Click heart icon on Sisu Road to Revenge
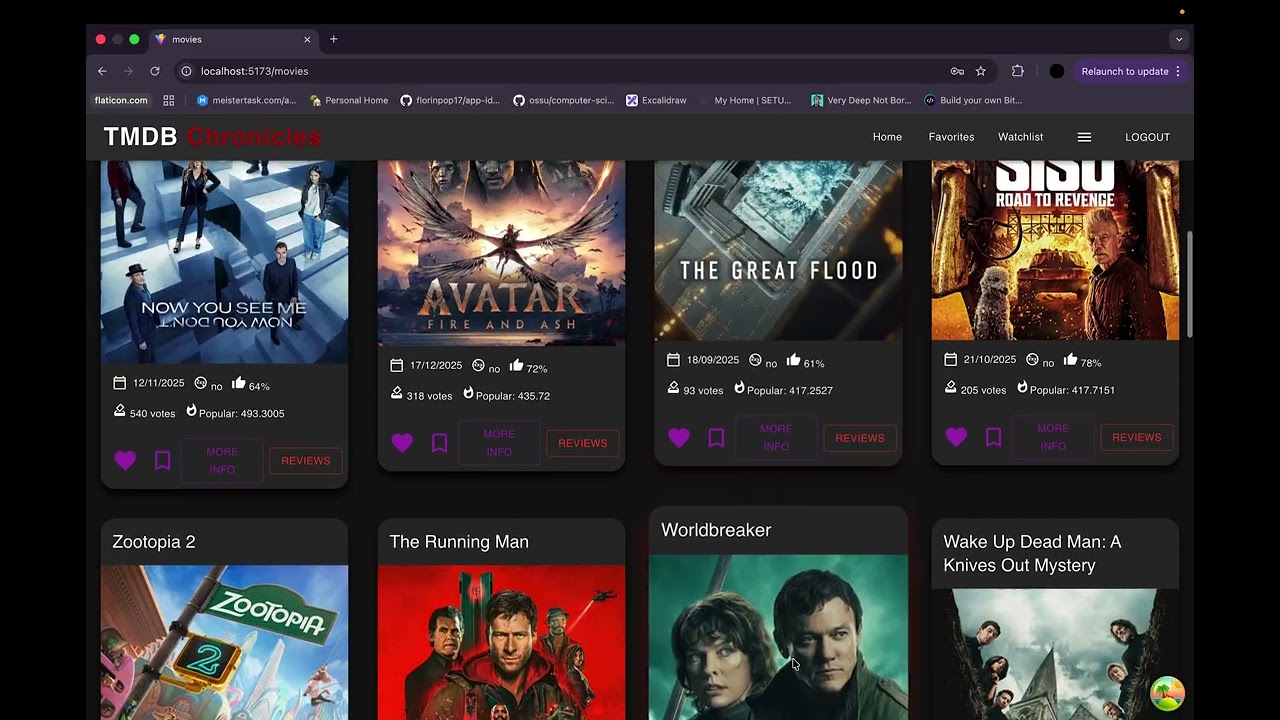1280x720 pixels. point(956,437)
